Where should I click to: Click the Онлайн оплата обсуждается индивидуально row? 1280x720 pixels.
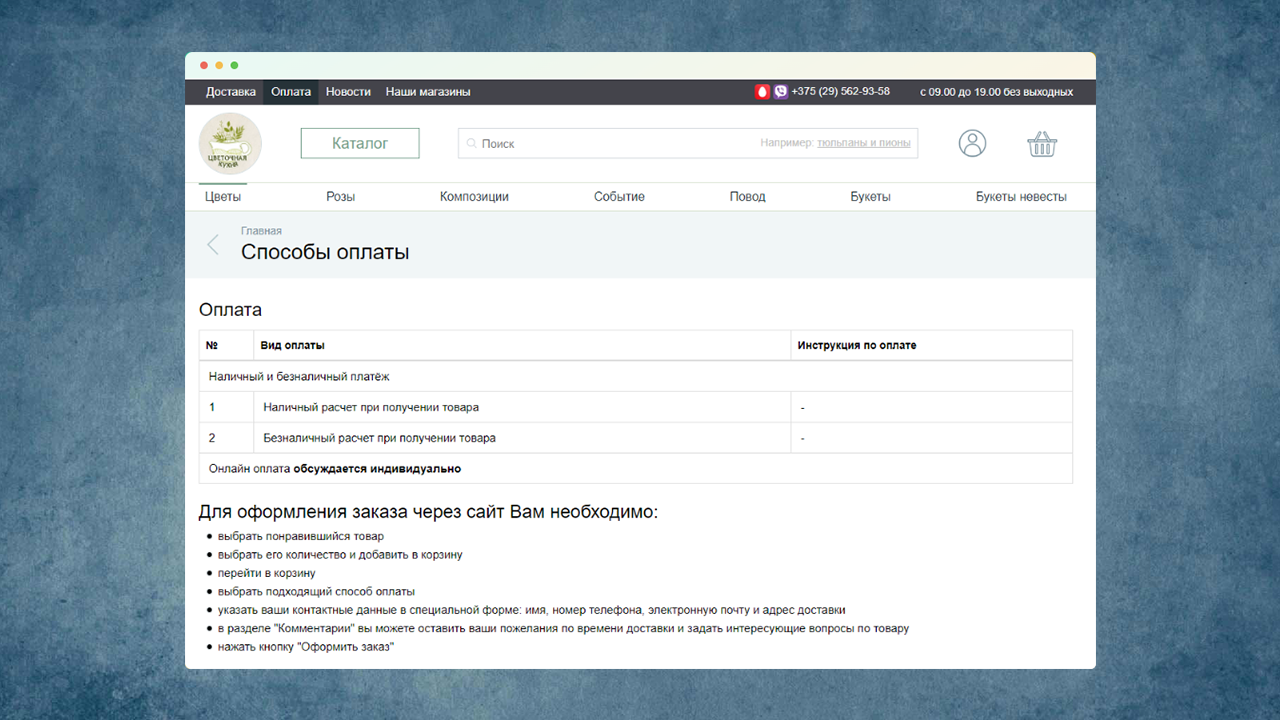[636, 468]
